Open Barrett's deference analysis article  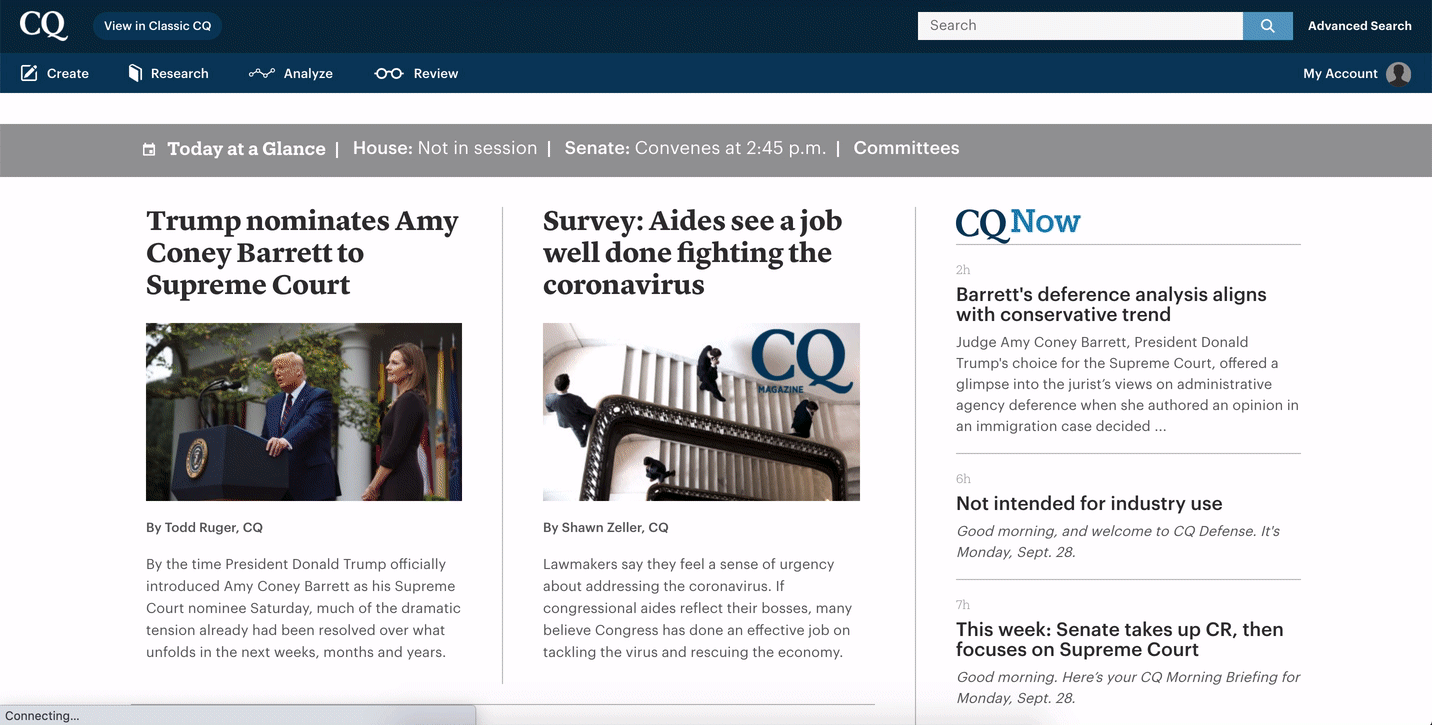click(1111, 304)
